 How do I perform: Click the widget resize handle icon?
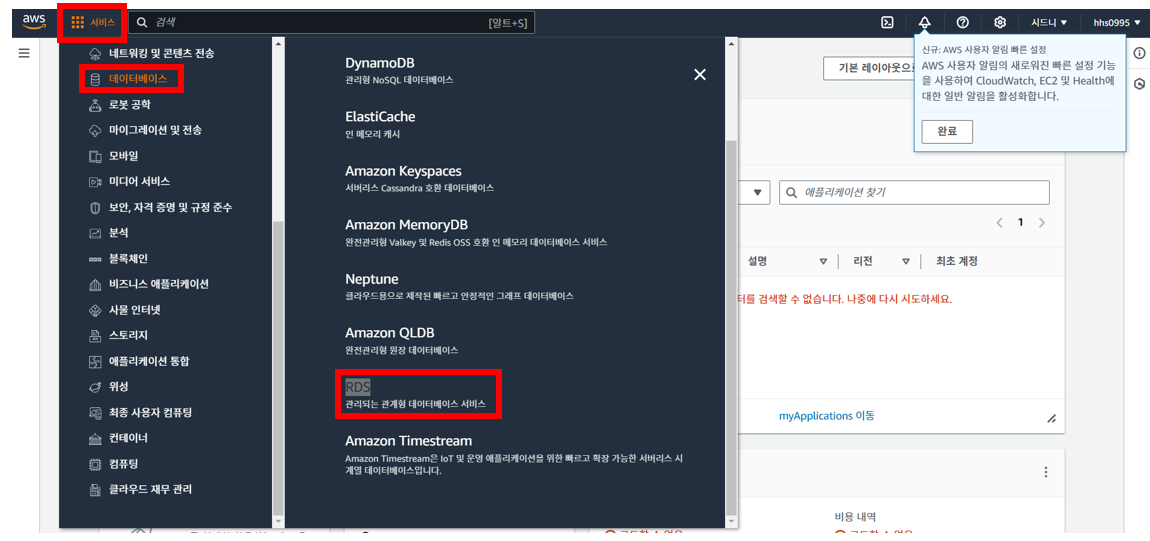(x=1051, y=418)
